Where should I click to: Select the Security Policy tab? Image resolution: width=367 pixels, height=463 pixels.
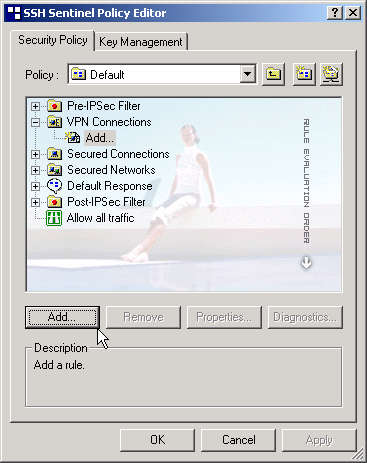coord(53,40)
